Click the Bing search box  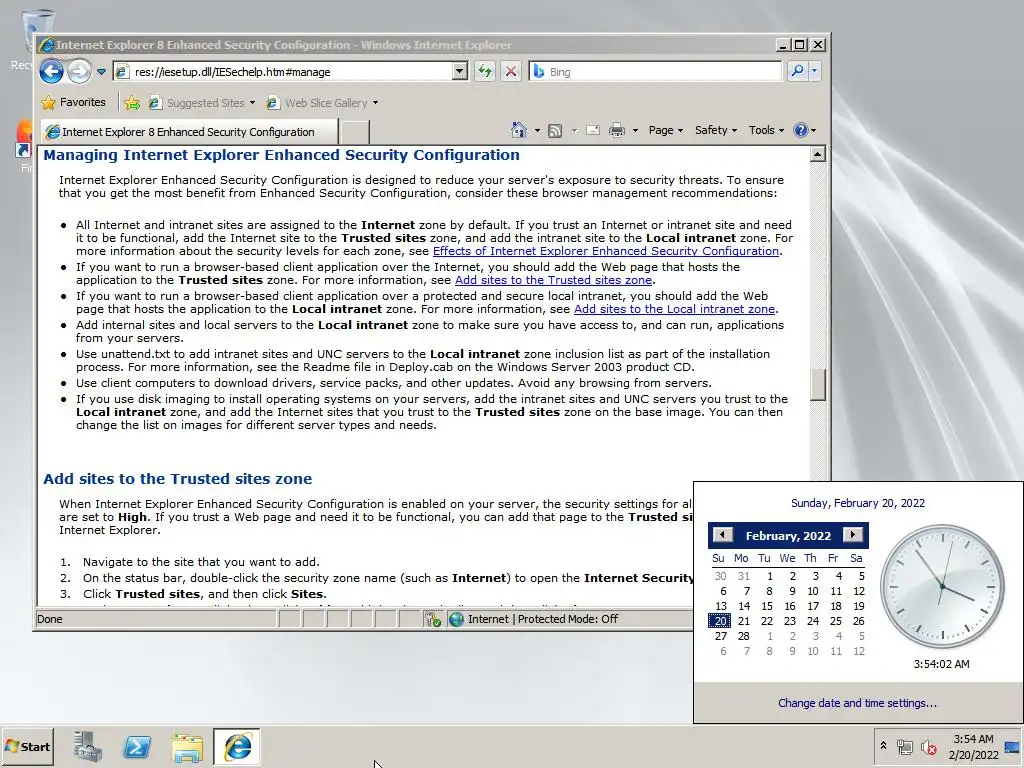pyautogui.click(x=655, y=72)
